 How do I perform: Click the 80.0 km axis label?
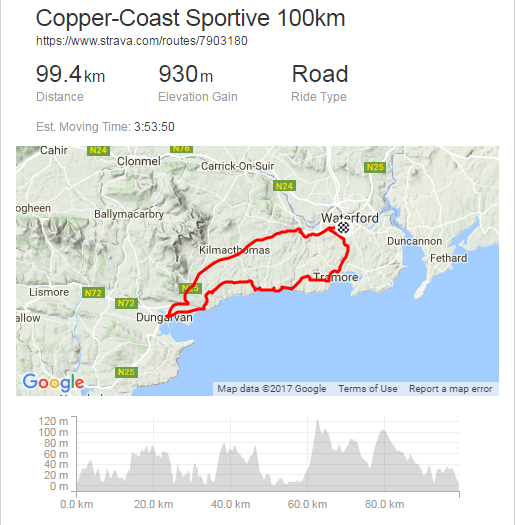pos(384,504)
